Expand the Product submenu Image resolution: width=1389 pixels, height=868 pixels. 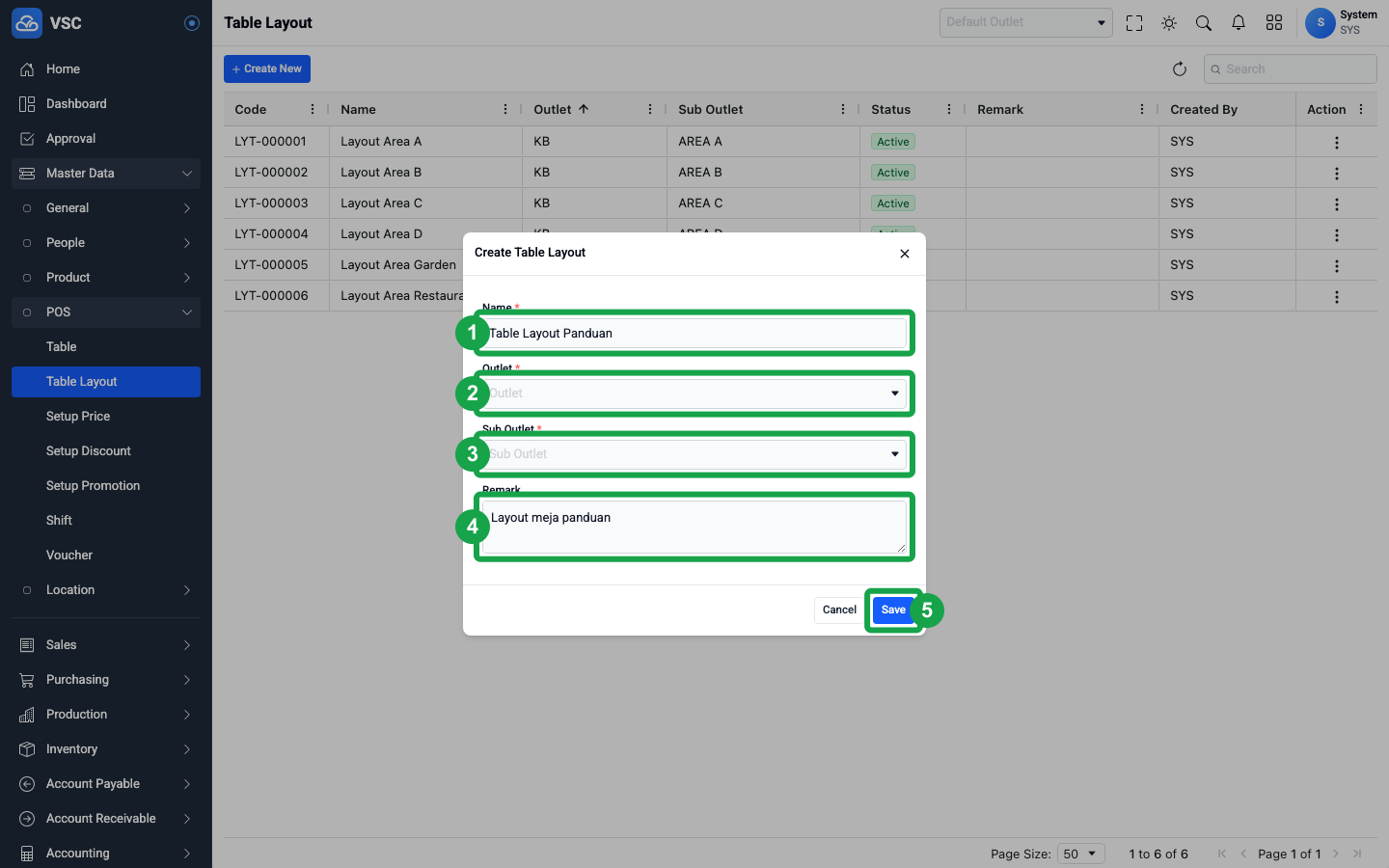[106, 278]
